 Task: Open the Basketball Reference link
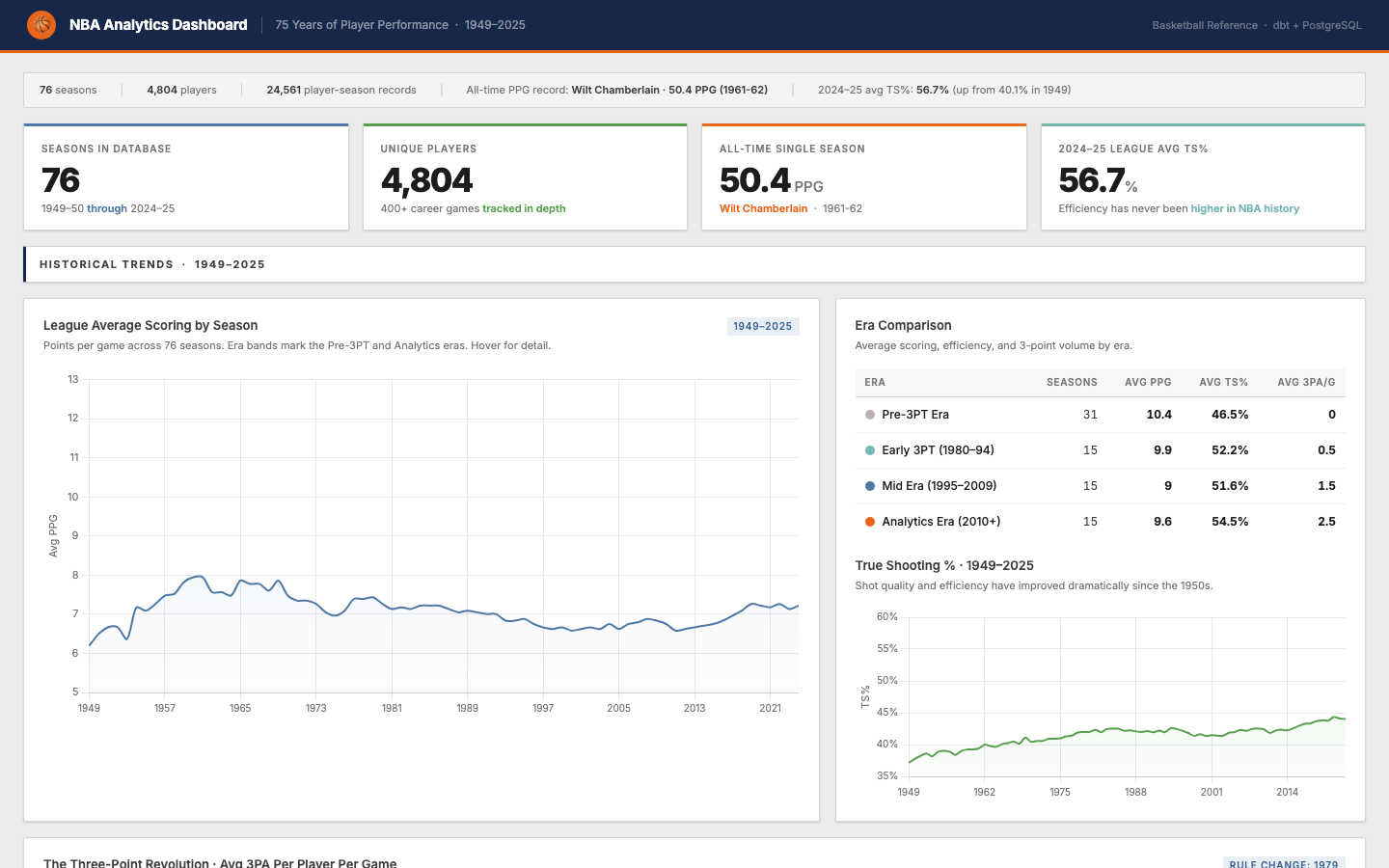click(1205, 25)
